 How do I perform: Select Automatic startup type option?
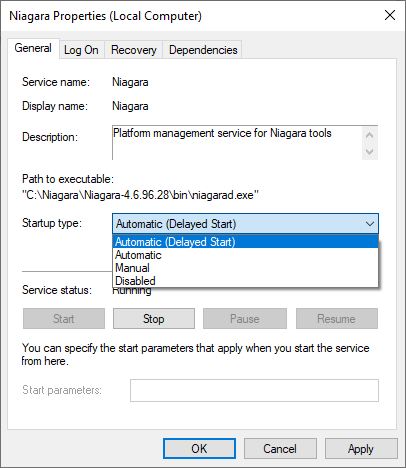(x=245, y=255)
